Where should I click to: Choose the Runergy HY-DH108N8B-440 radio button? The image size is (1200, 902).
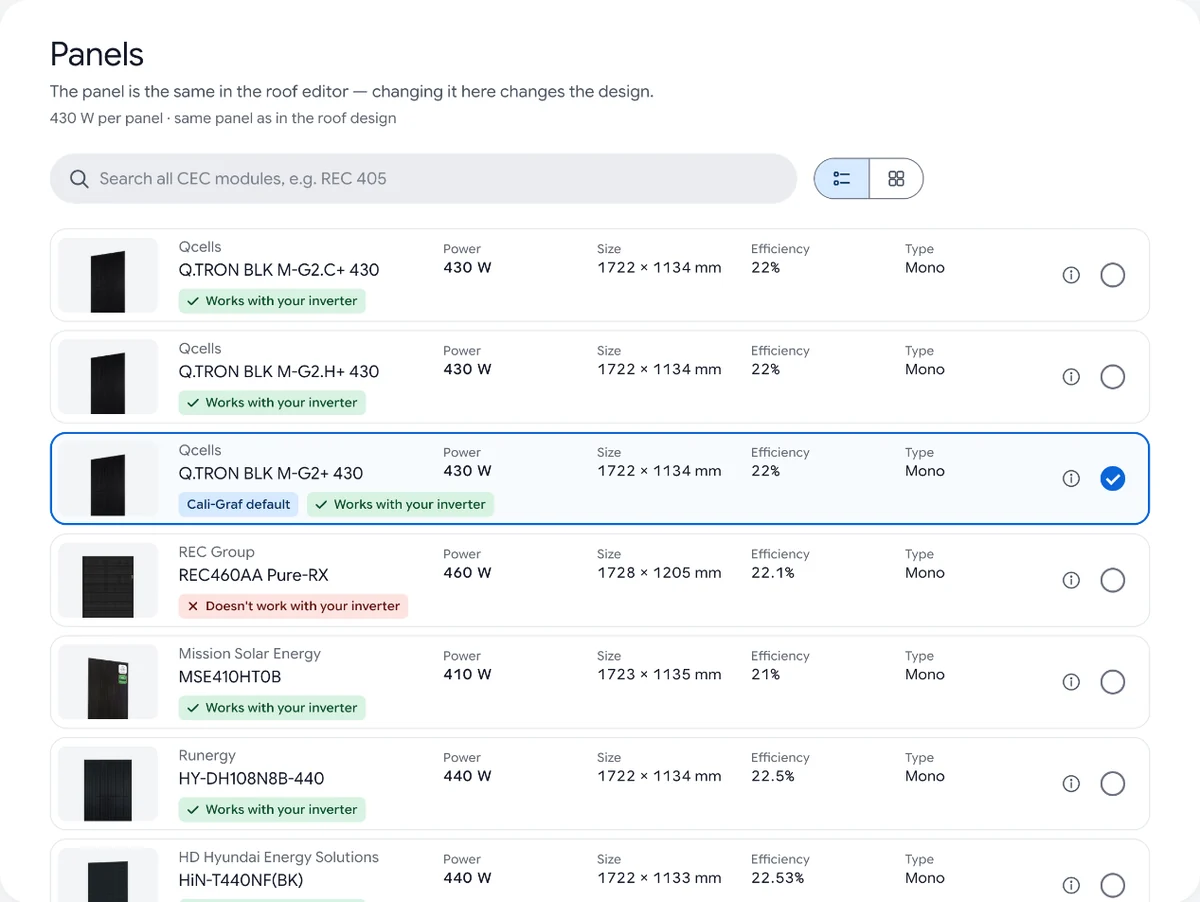1112,784
